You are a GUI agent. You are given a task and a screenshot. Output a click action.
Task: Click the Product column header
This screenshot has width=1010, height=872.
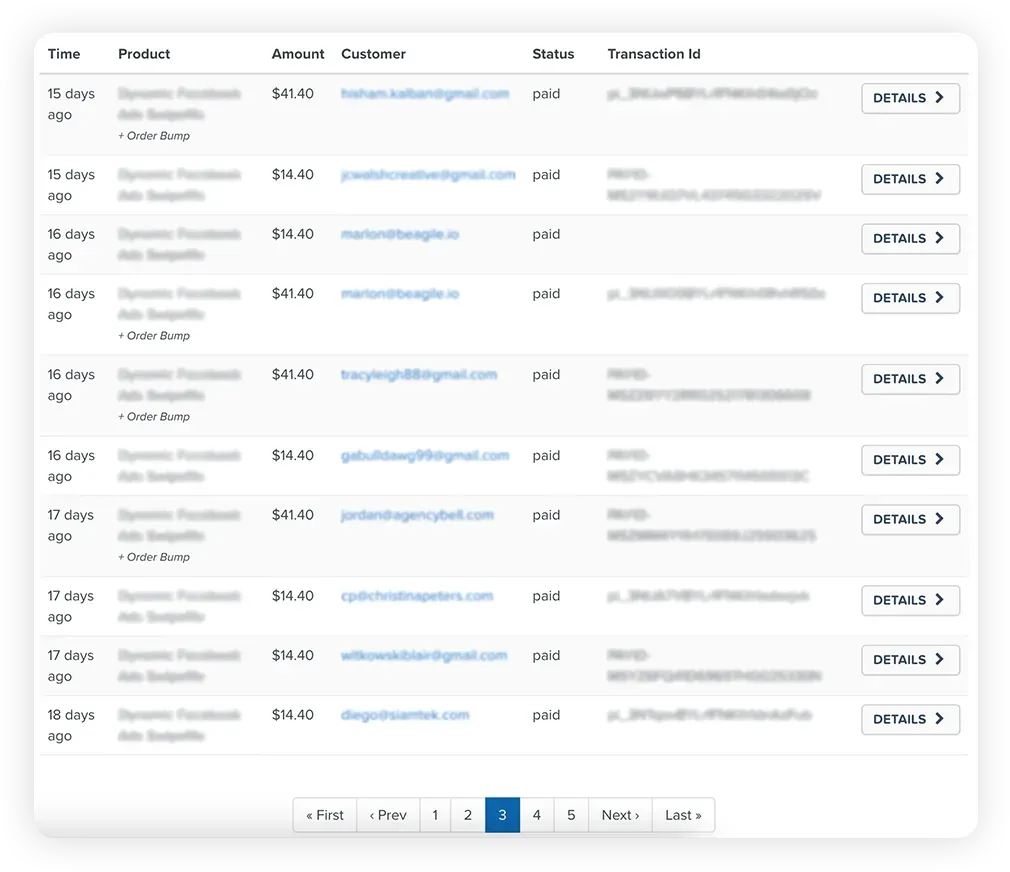click(144, 54)
